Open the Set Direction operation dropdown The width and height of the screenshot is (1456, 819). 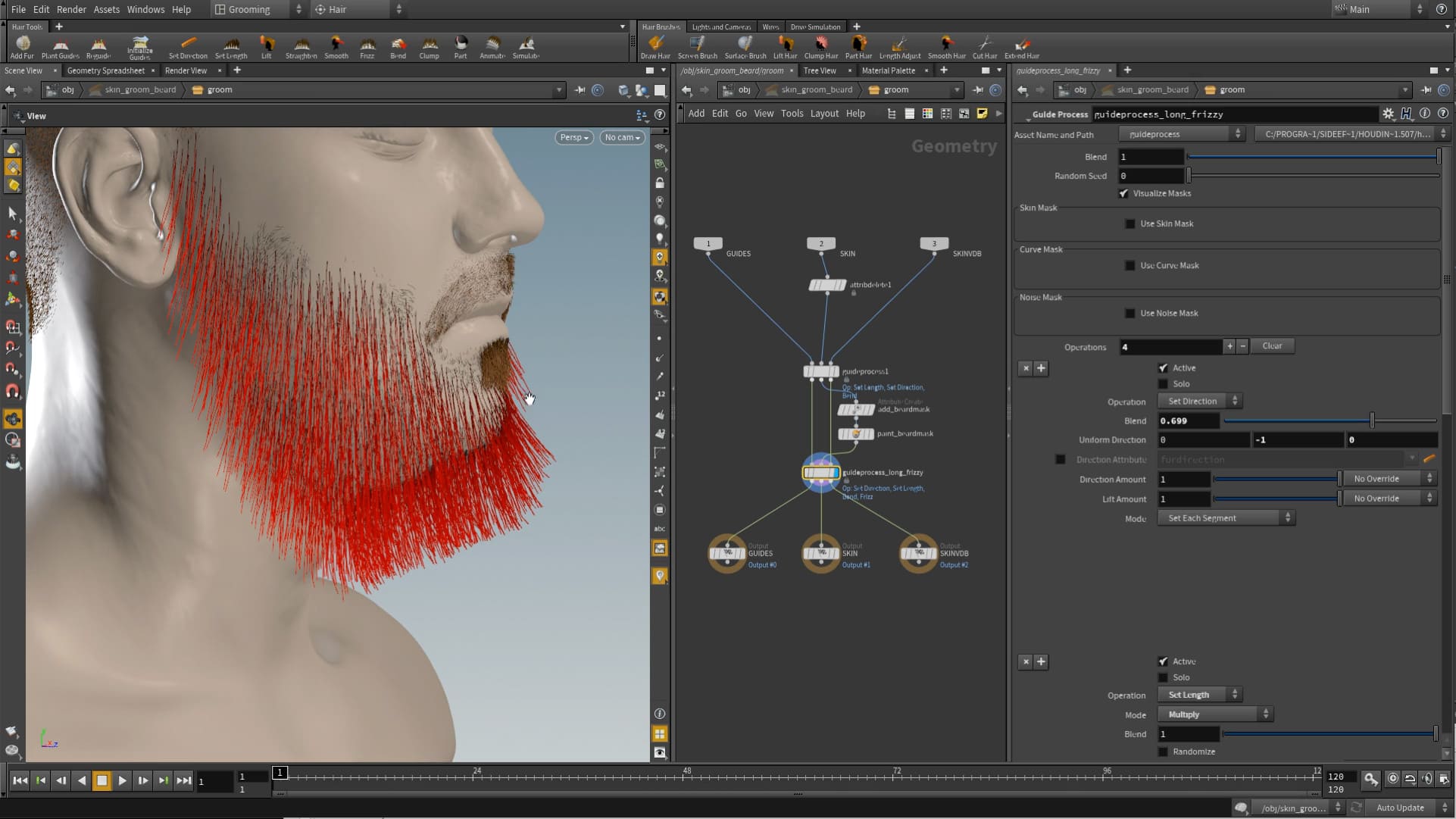click(x=1199, y=402)
